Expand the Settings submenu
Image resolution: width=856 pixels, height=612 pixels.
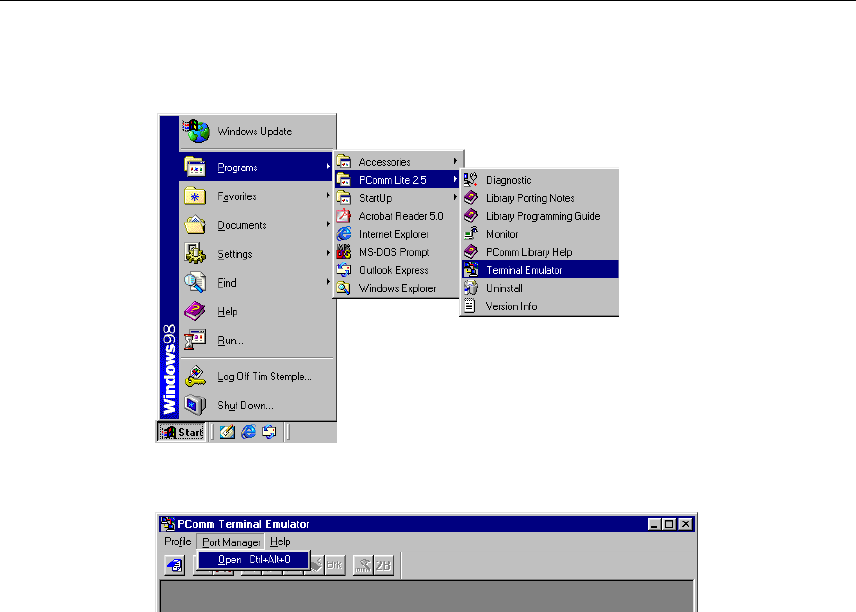coord(257,254)
